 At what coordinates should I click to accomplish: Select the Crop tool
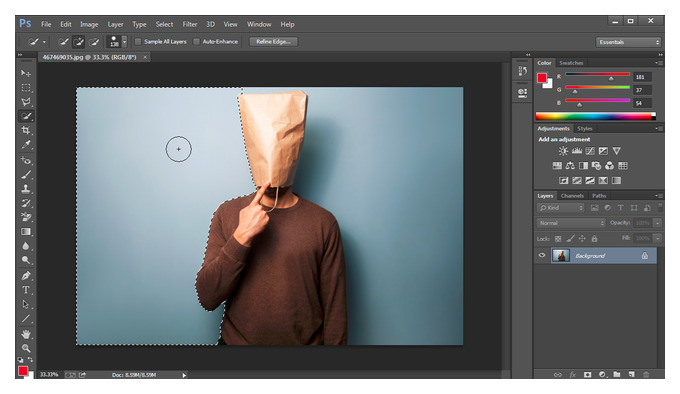[x=26, y=130]
